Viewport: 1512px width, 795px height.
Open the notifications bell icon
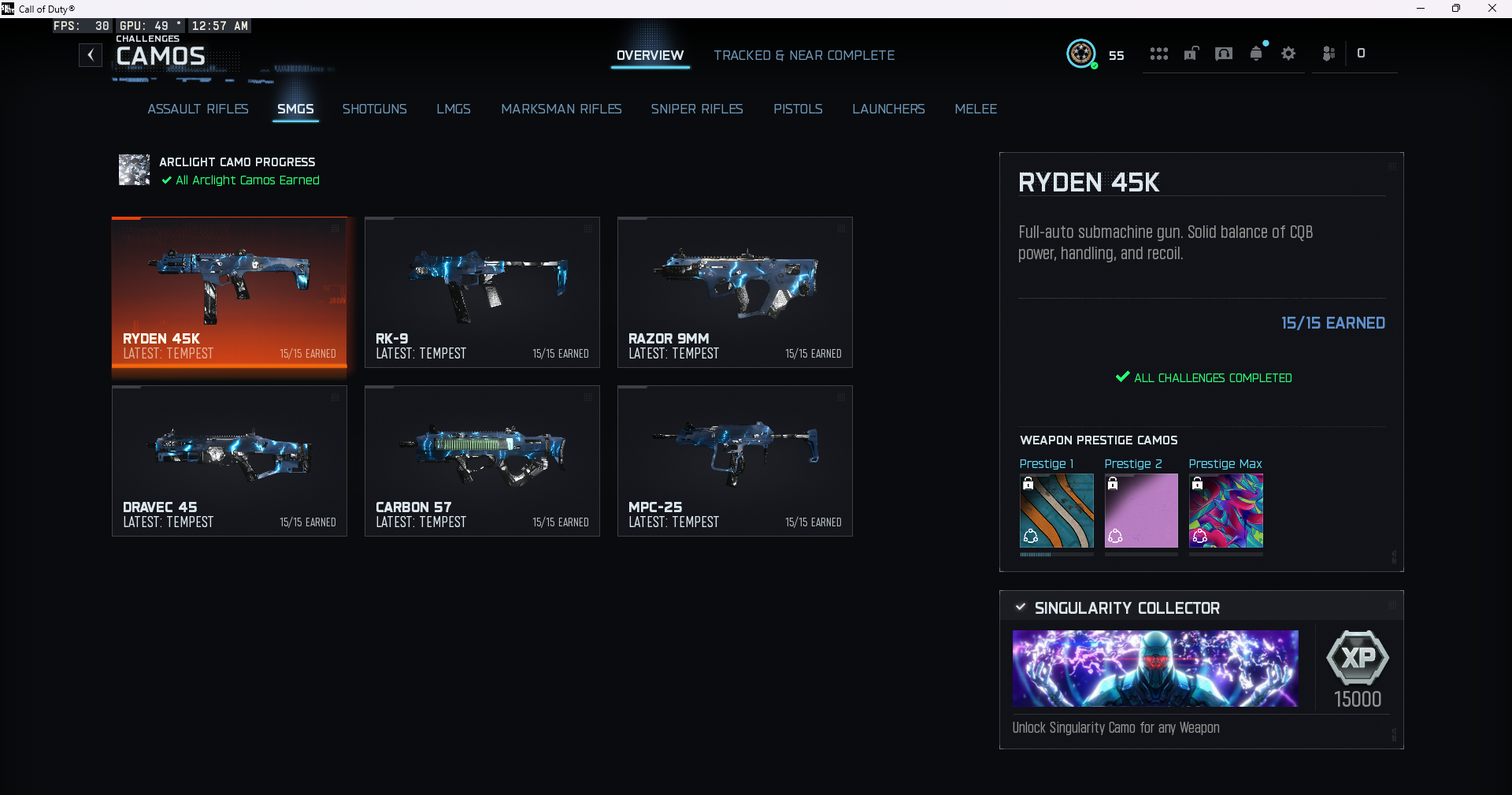1257,54
